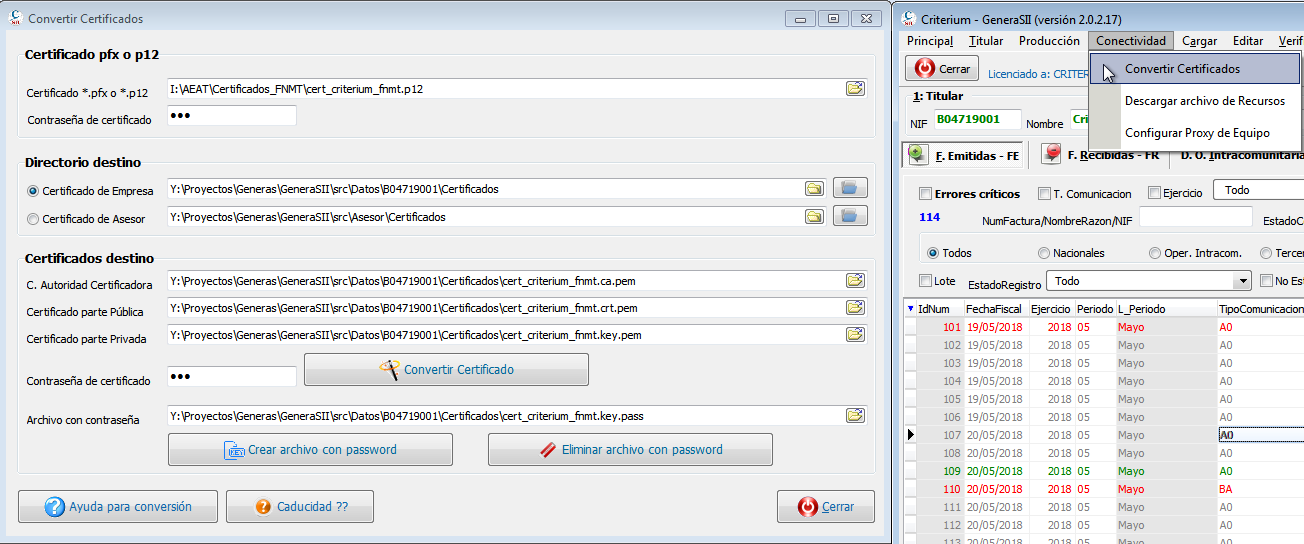Click the IdNum column sort arrow

[910, 309]
